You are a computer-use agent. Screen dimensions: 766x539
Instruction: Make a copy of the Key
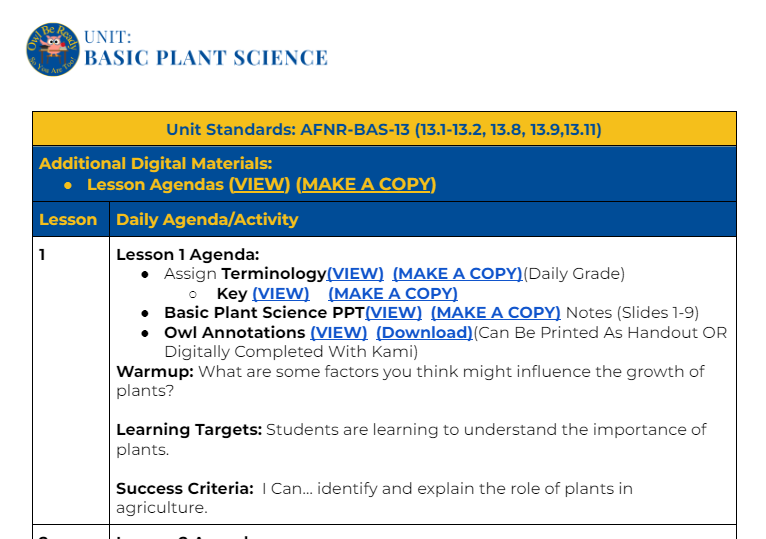[392, 294]
